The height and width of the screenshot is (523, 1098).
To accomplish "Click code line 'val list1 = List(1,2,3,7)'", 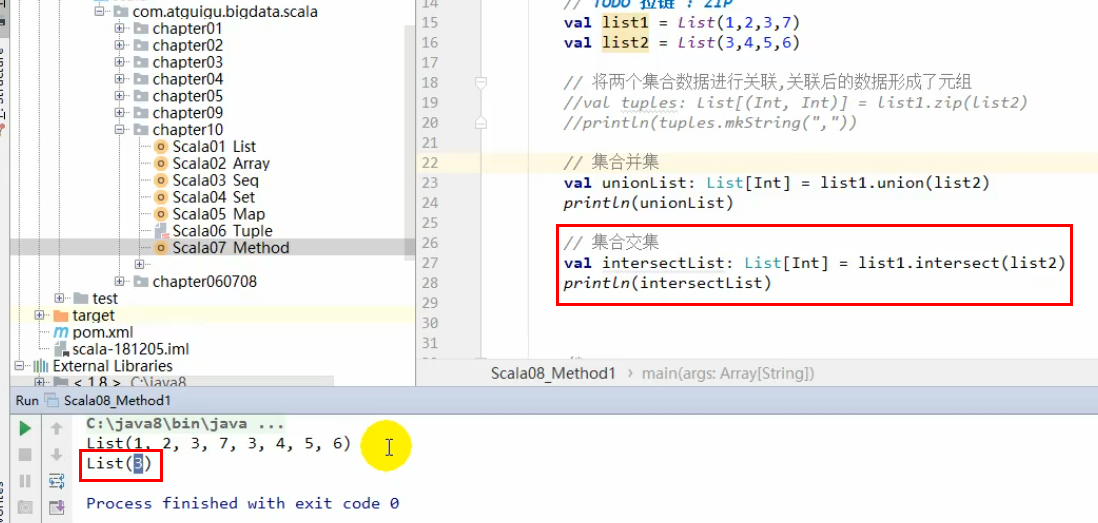I will 681,22.
